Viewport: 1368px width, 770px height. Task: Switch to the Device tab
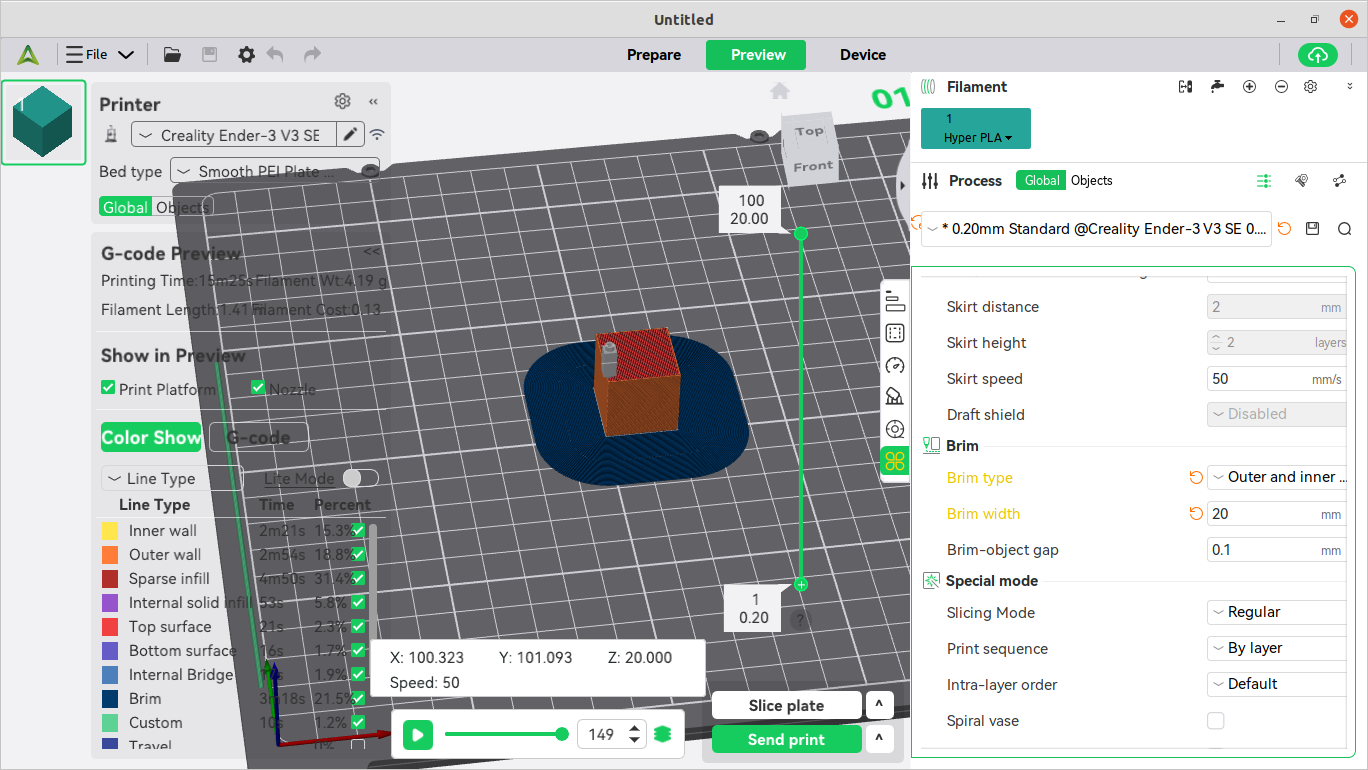(x=862, y=55)
